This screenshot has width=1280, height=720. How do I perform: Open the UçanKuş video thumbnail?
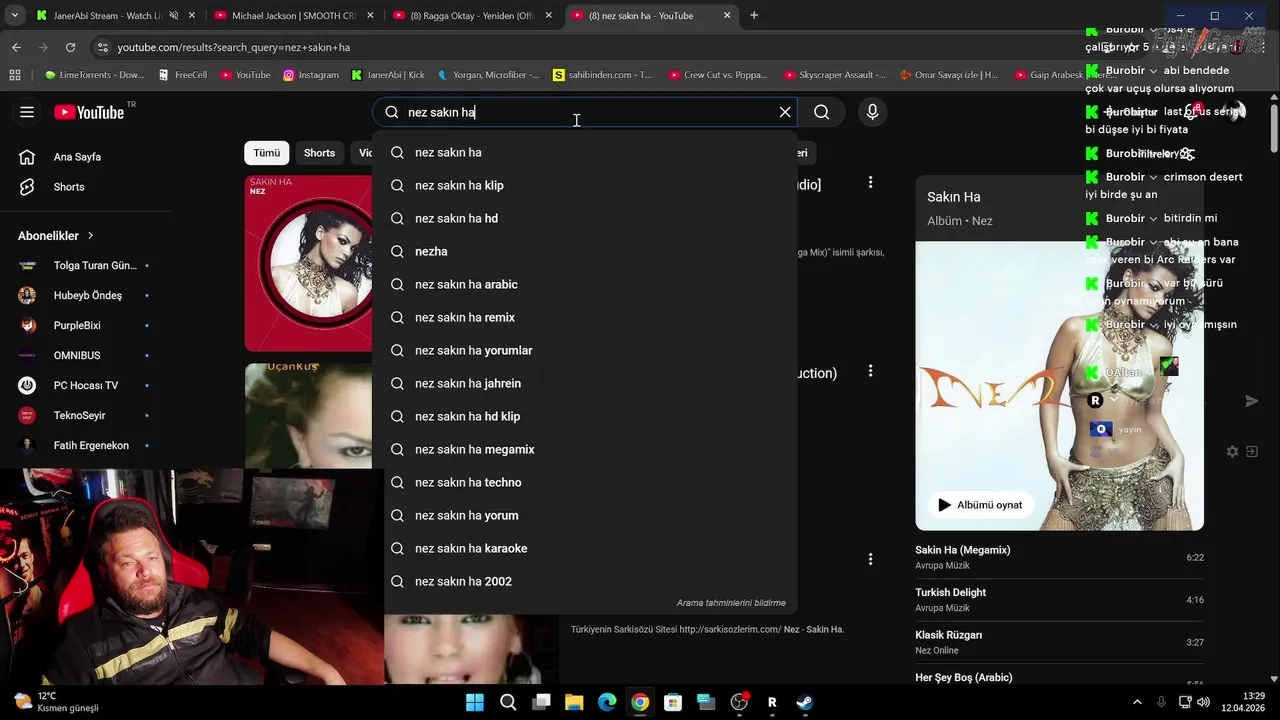pyautogui.click(x=308, y=415)
